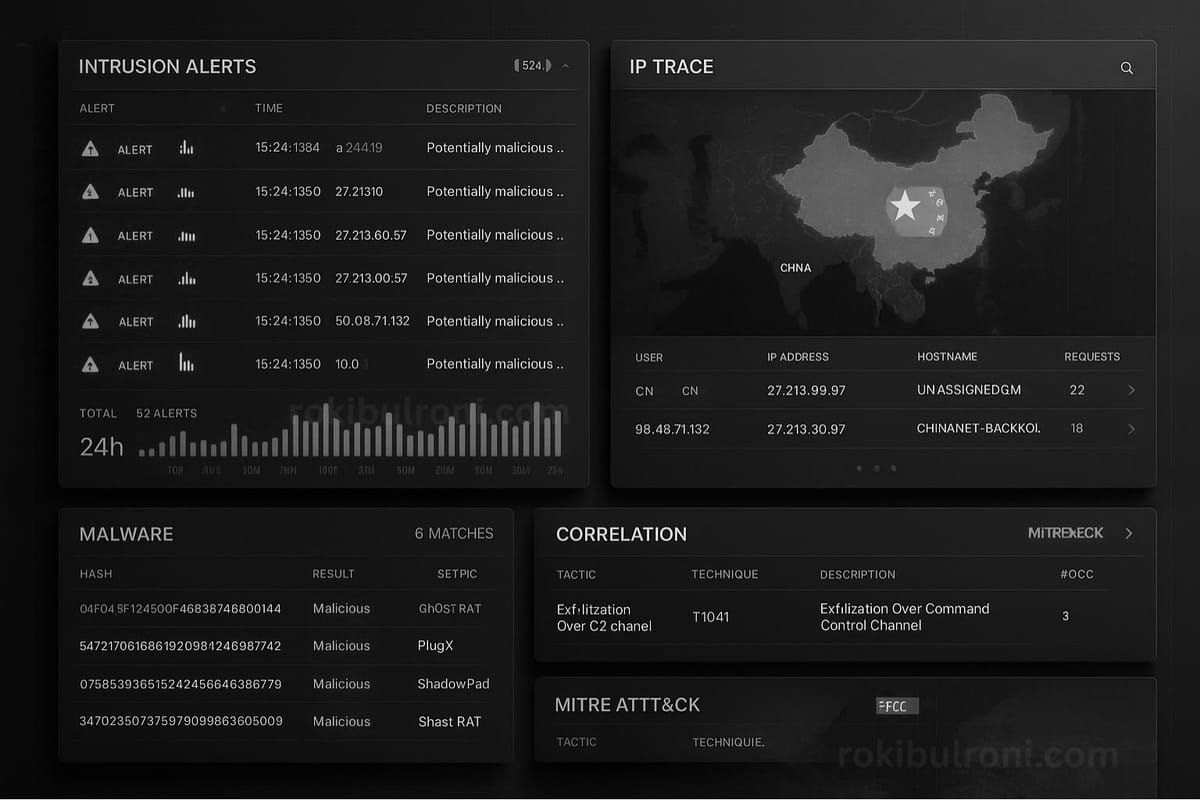The image size is (1200, 800).
Task: Click the 52 ALERTS total label
Action: (x=166, y=413)
